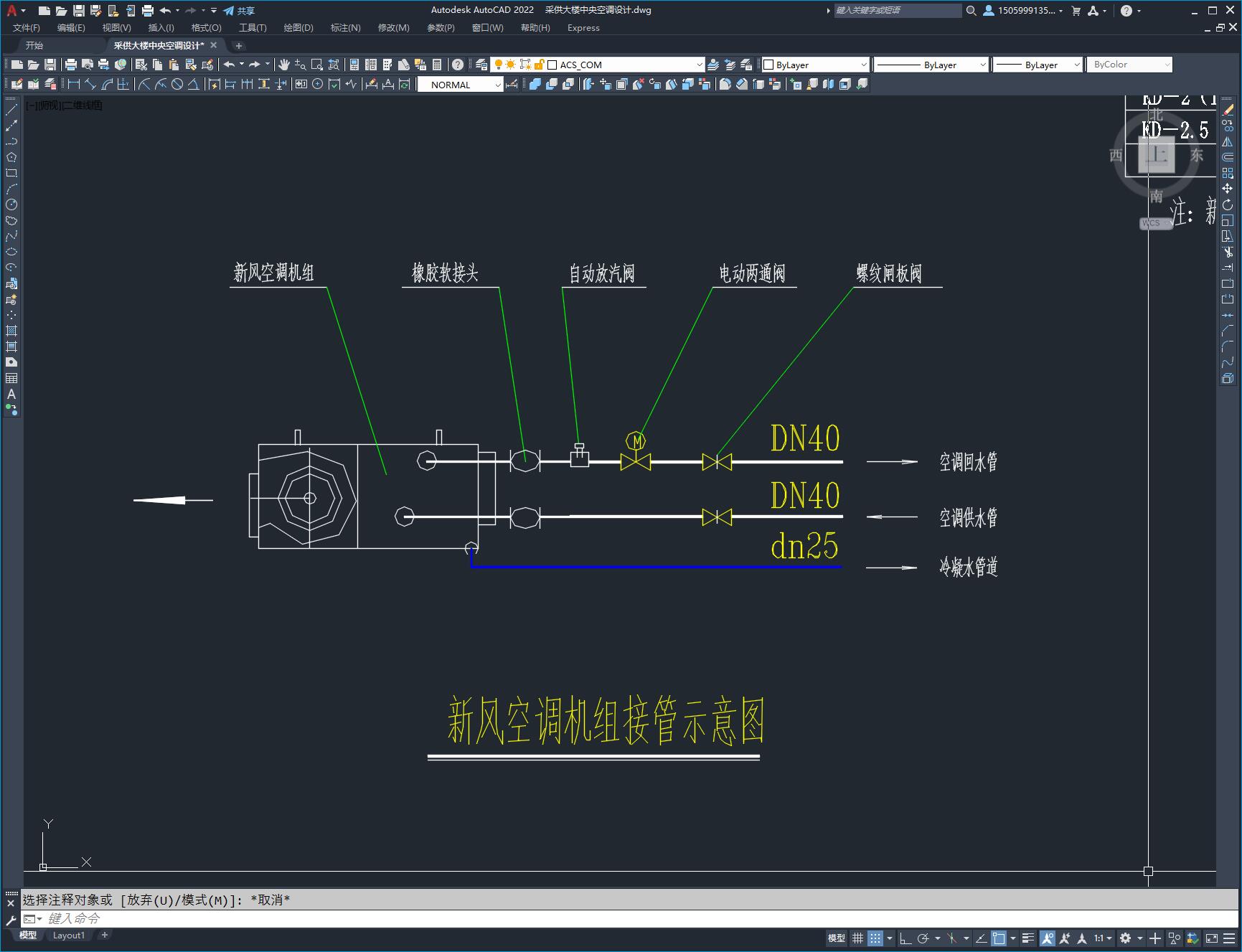
Task: Click the ViewCube top face 上
Action: pos(1157,155)
